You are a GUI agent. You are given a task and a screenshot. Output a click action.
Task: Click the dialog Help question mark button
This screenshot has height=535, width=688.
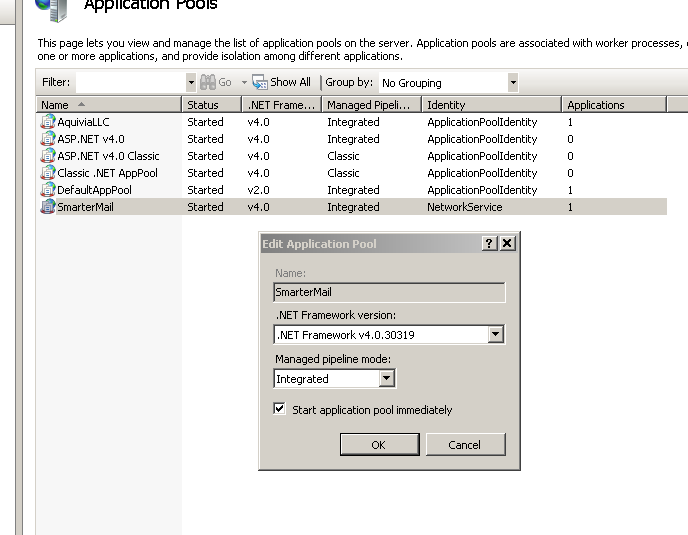tap(489, 244)
